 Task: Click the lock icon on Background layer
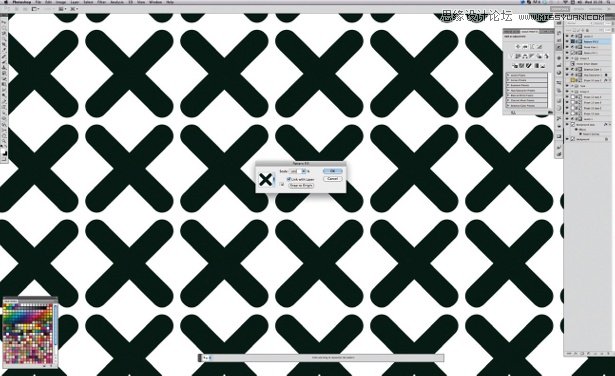607,139
